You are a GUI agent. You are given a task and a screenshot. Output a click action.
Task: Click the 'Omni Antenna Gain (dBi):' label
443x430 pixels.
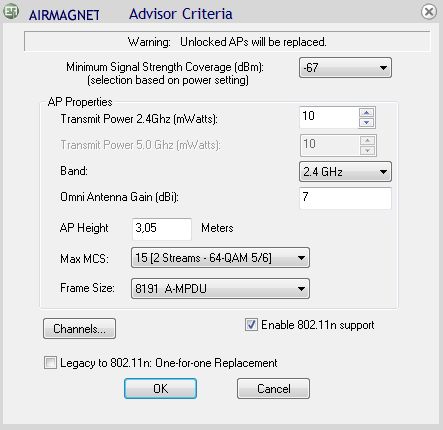(x=119, y=197)
